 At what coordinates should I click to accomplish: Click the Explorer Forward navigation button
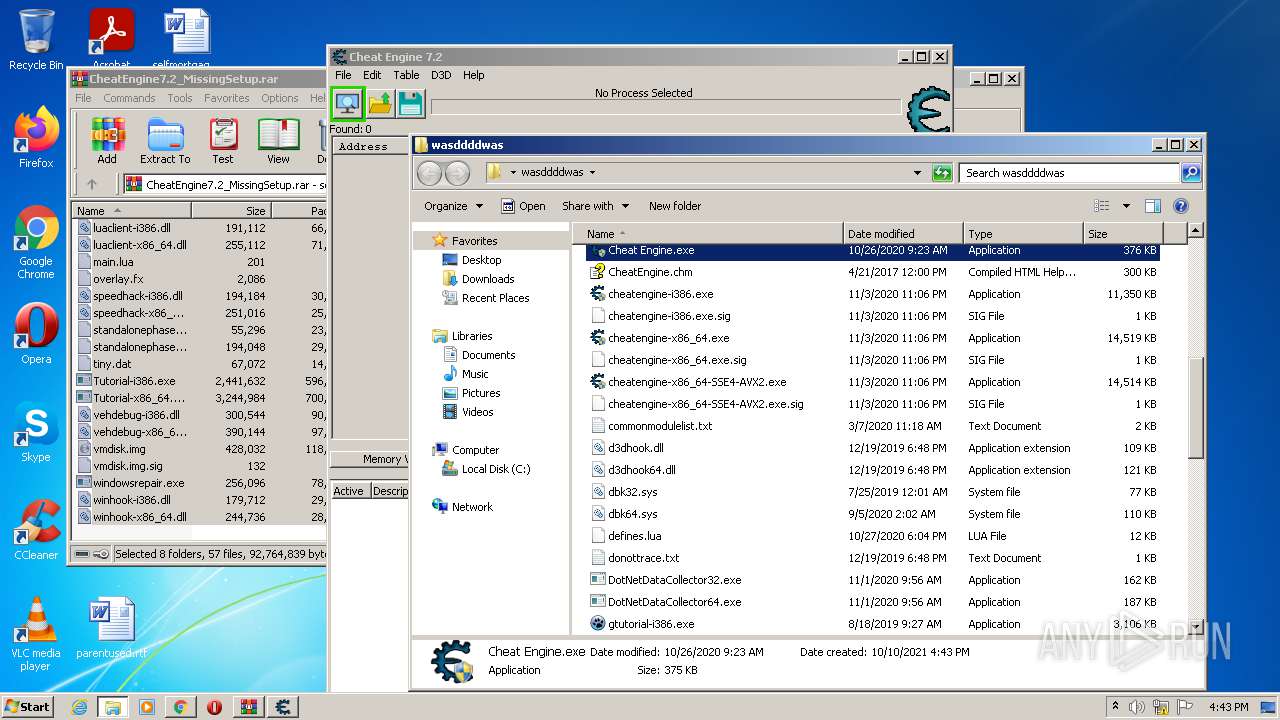(457, 173)
